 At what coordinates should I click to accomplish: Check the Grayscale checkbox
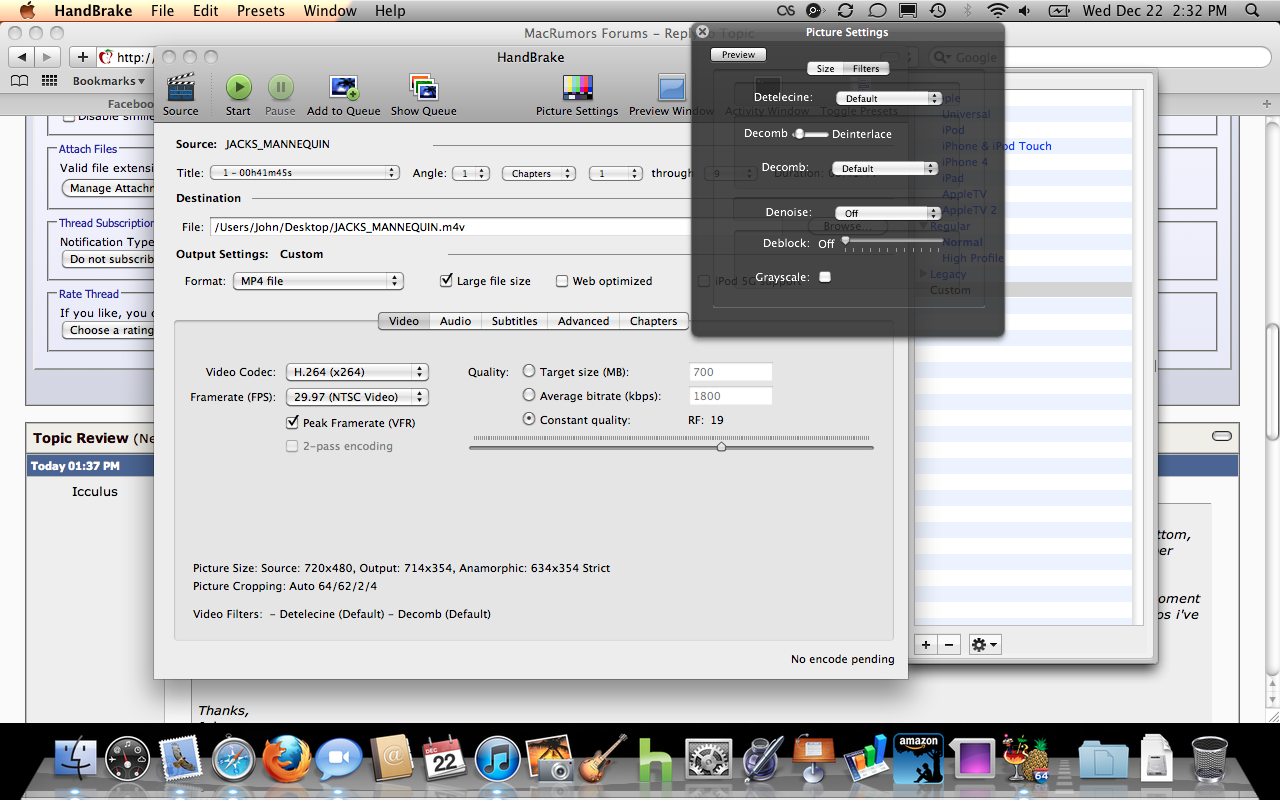pos(825,277)
